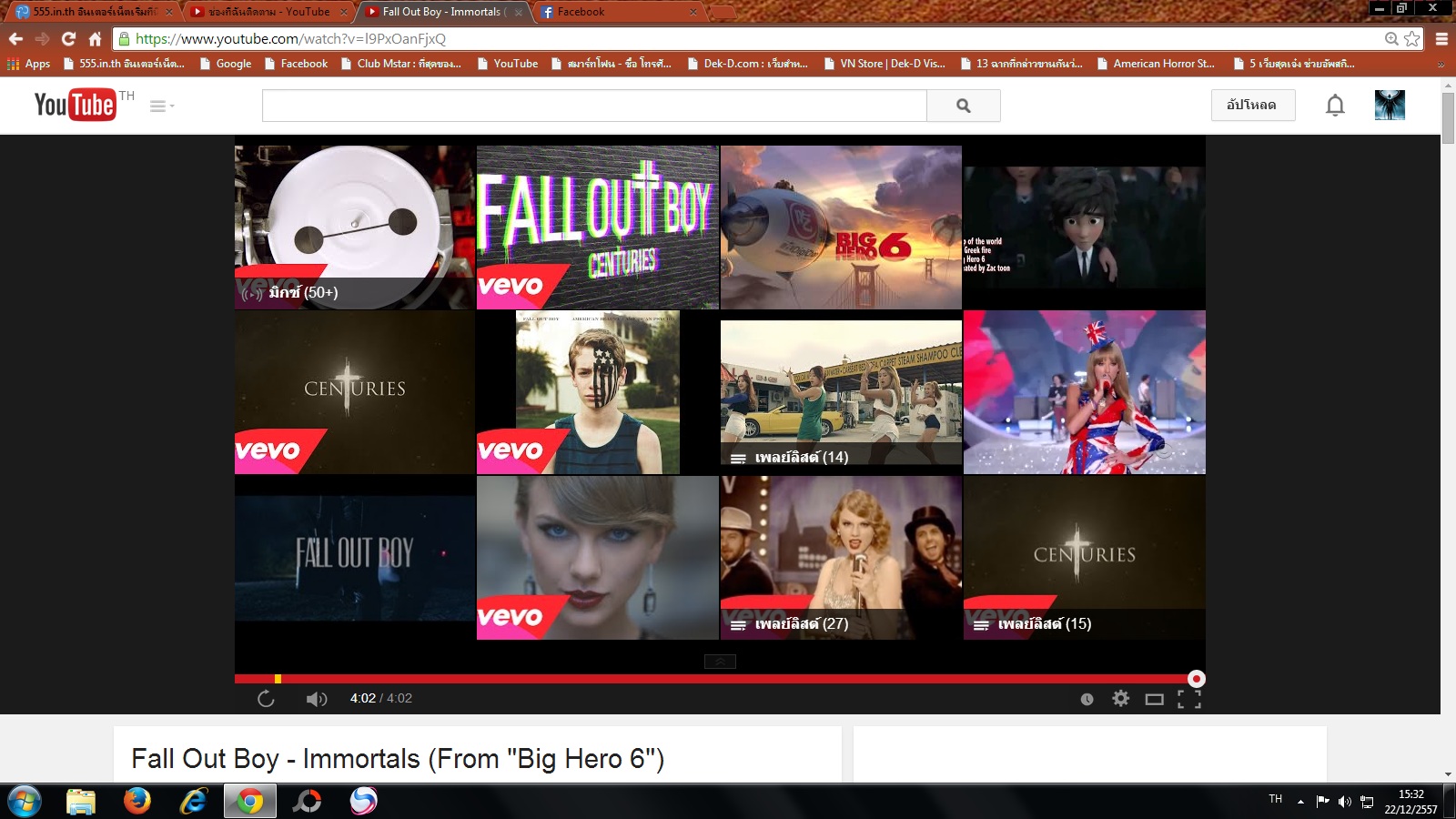Open the dark Fall Out Boy text thumbnail

click(x=355, y=558)
